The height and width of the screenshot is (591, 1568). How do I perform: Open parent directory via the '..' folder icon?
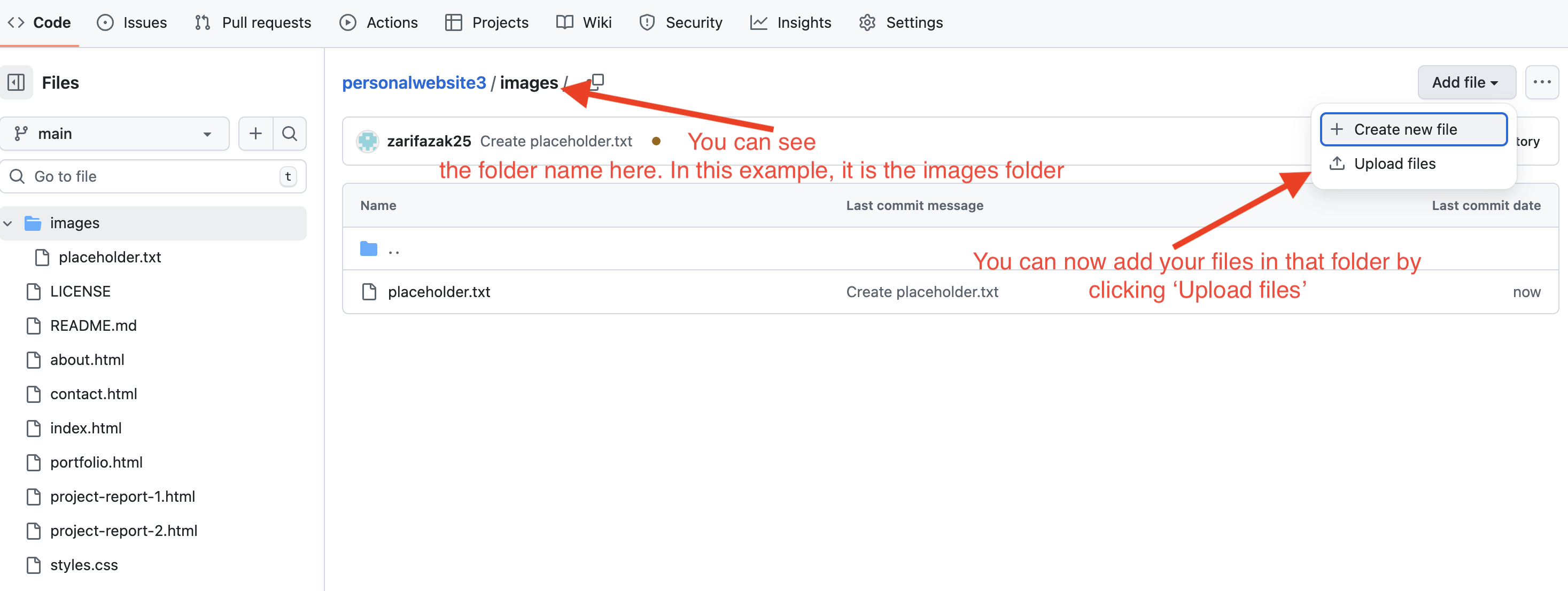pos(368,248)
